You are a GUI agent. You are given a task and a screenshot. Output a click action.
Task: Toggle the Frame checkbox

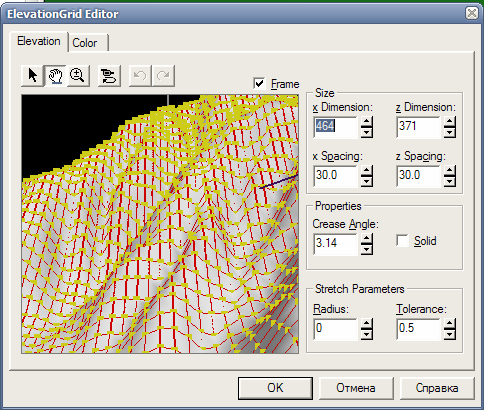pyautogui.click(x=259, y=83)
